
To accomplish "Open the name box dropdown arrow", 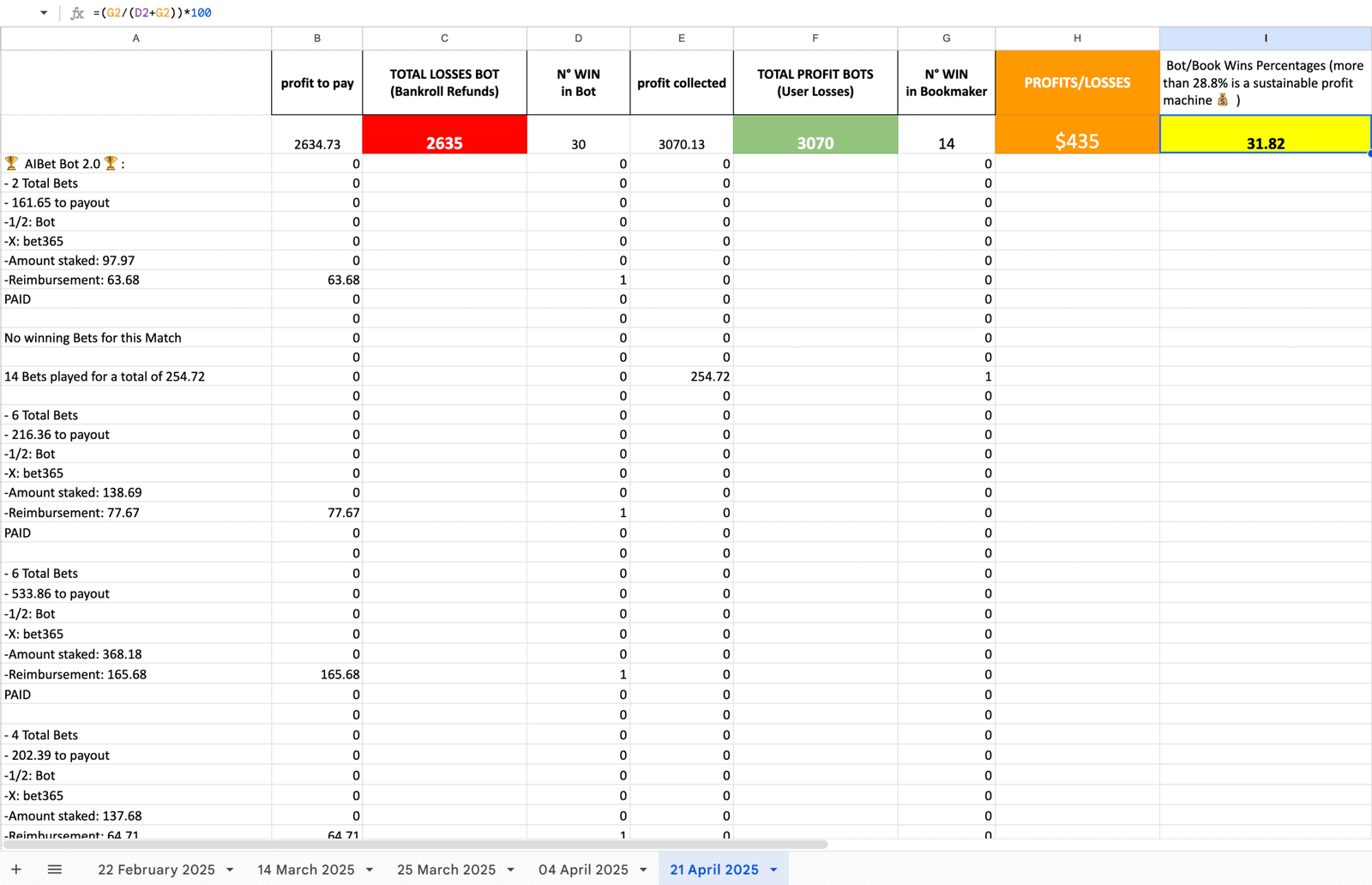I will coord(44,13).
